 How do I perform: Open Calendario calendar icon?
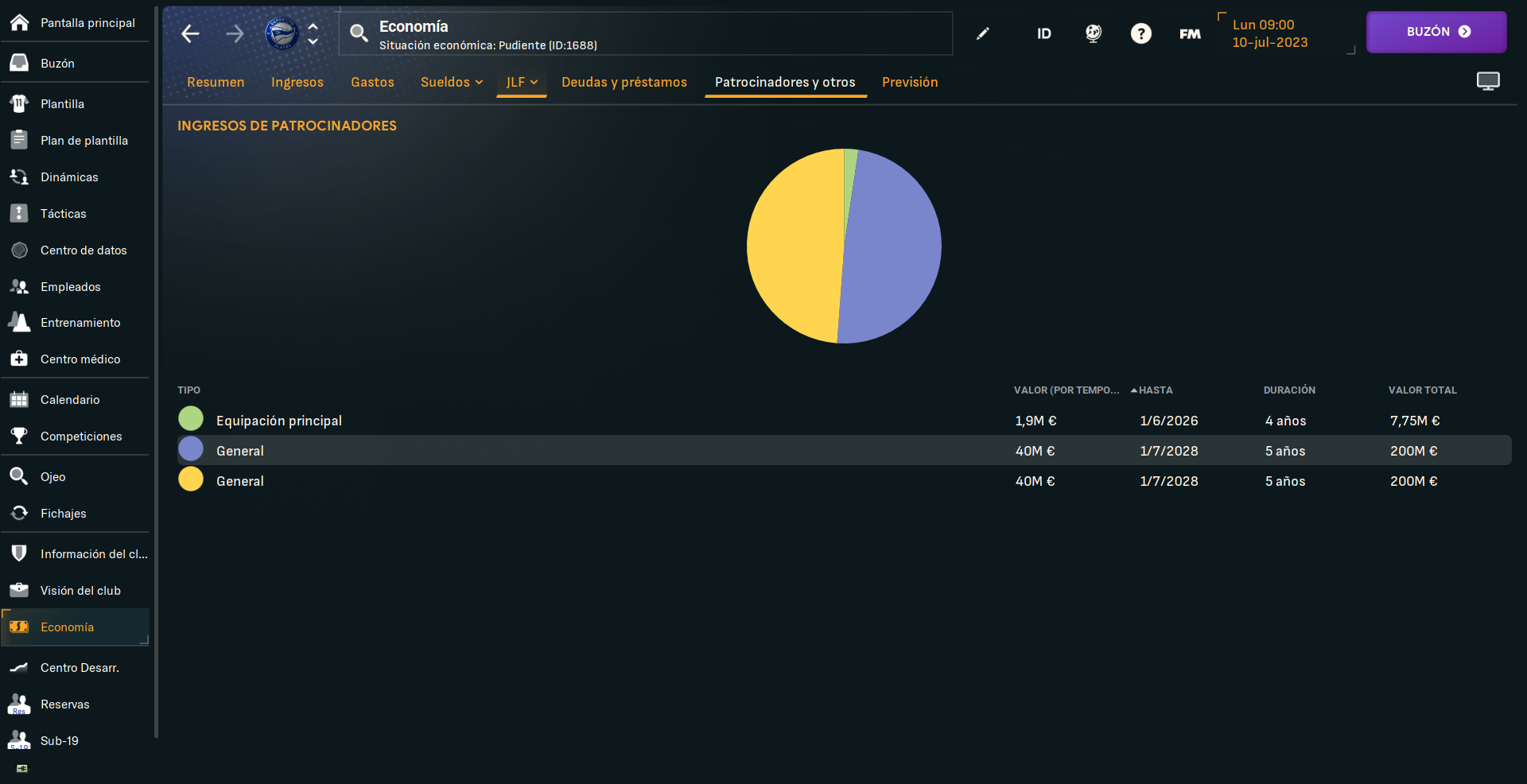[19, 399]
